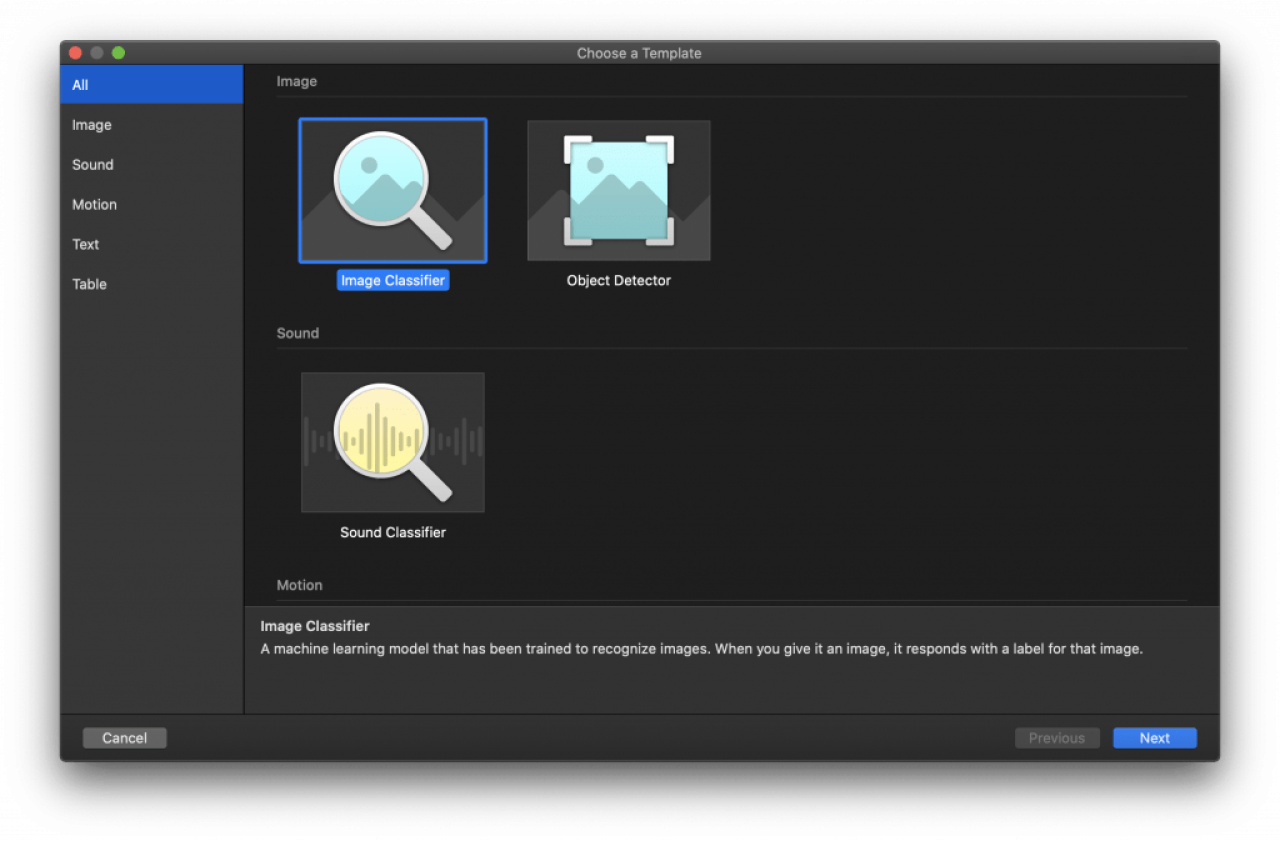Click the Cancel button
Viewport: 1280px width, 841px height.
(x=125, y=738)
